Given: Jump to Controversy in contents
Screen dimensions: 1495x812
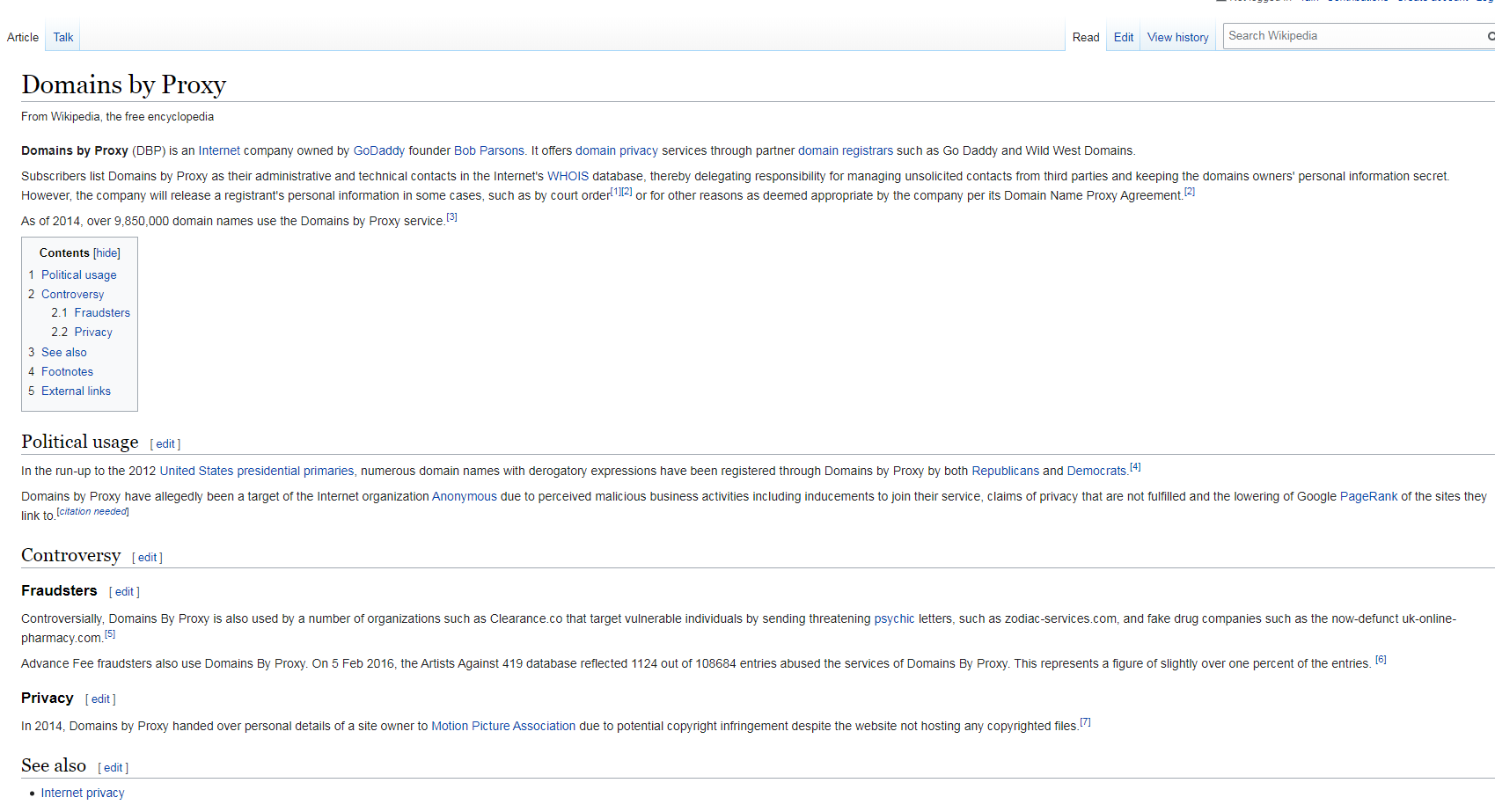Looking at the screenshot, I should click(72, 295).
